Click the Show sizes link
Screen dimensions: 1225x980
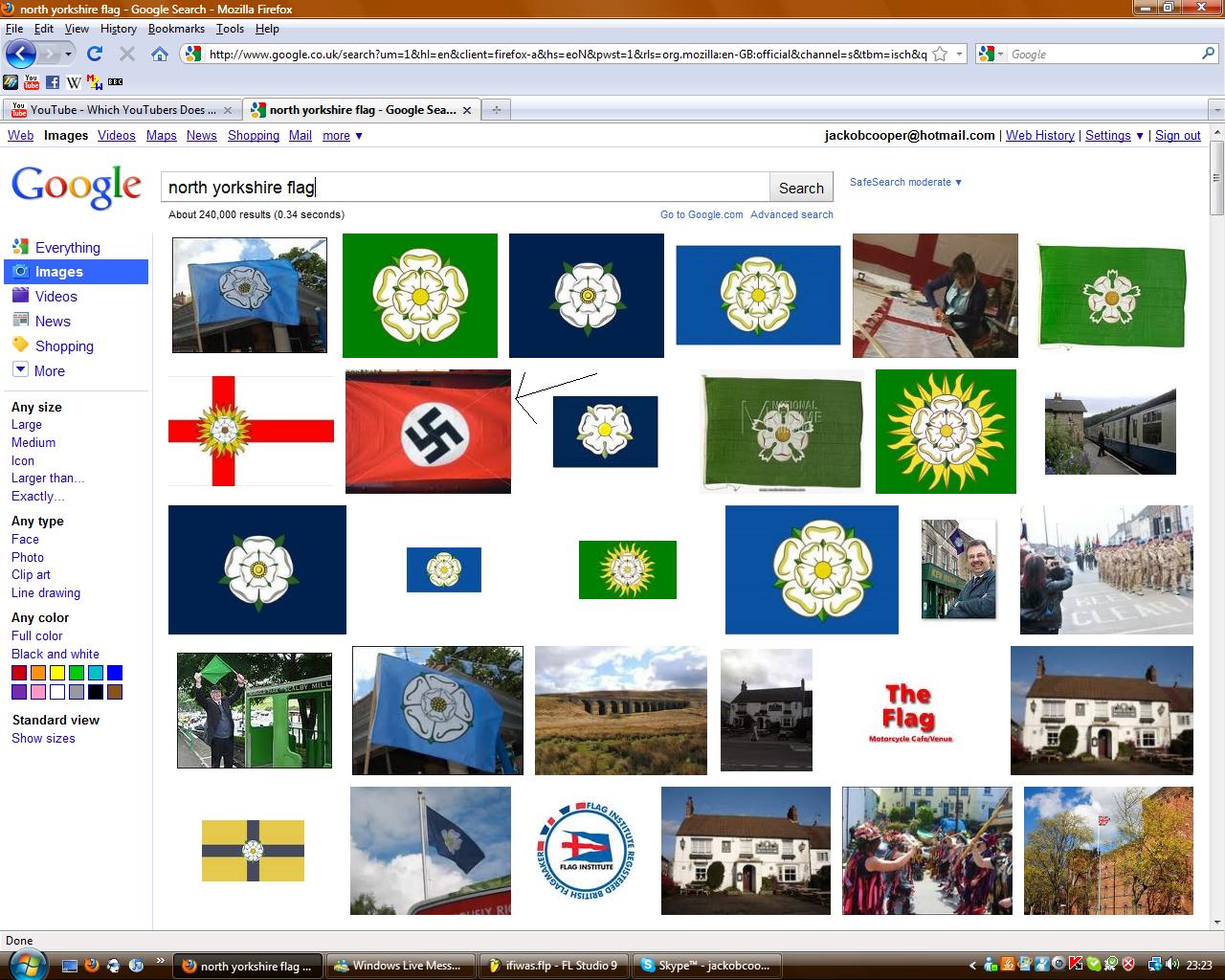pyautogui.click(x=43, y=739)
